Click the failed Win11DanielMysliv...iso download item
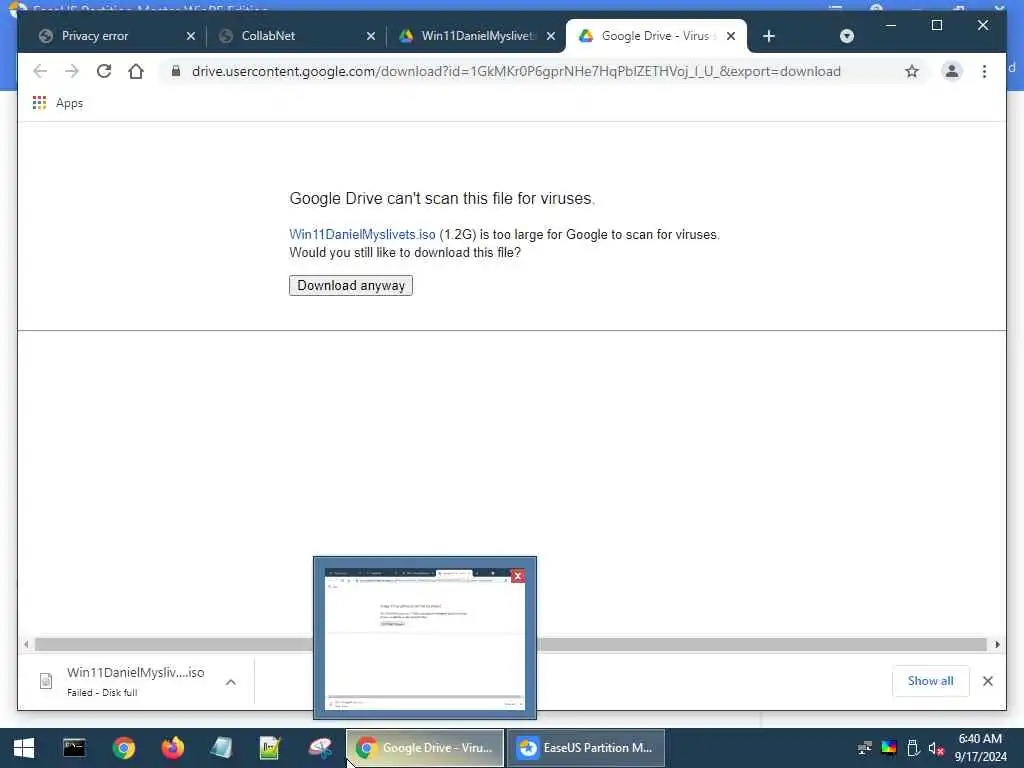 coord(135,681)
